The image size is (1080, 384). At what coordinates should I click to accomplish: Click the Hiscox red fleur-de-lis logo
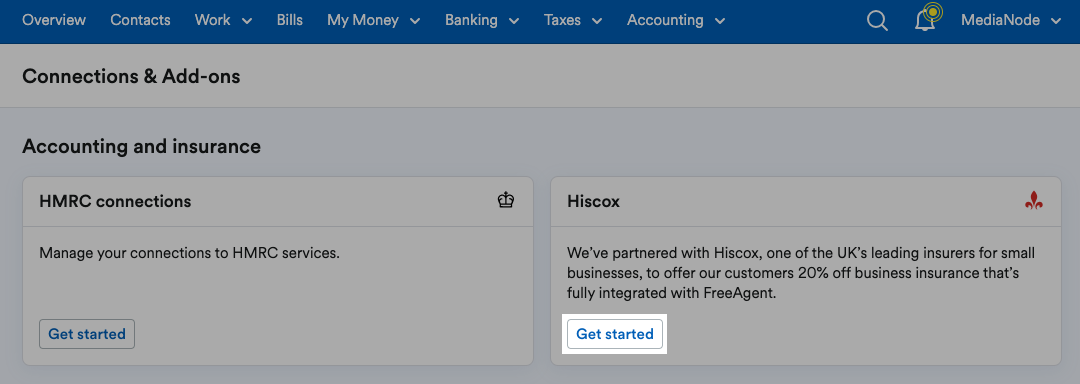[x=1033, y=201]
